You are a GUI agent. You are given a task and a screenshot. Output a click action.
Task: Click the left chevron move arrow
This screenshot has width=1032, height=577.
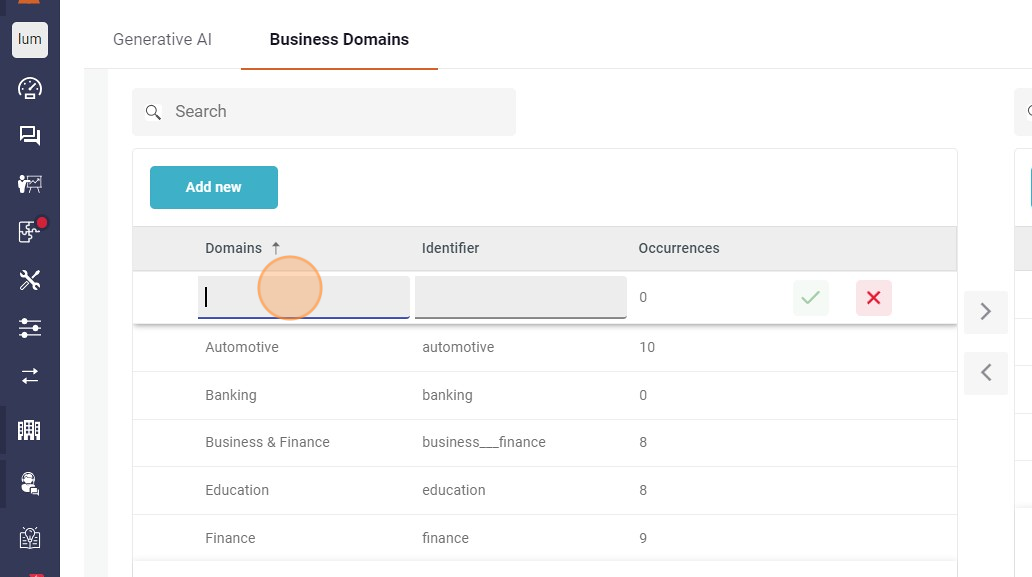click(986, 373)
